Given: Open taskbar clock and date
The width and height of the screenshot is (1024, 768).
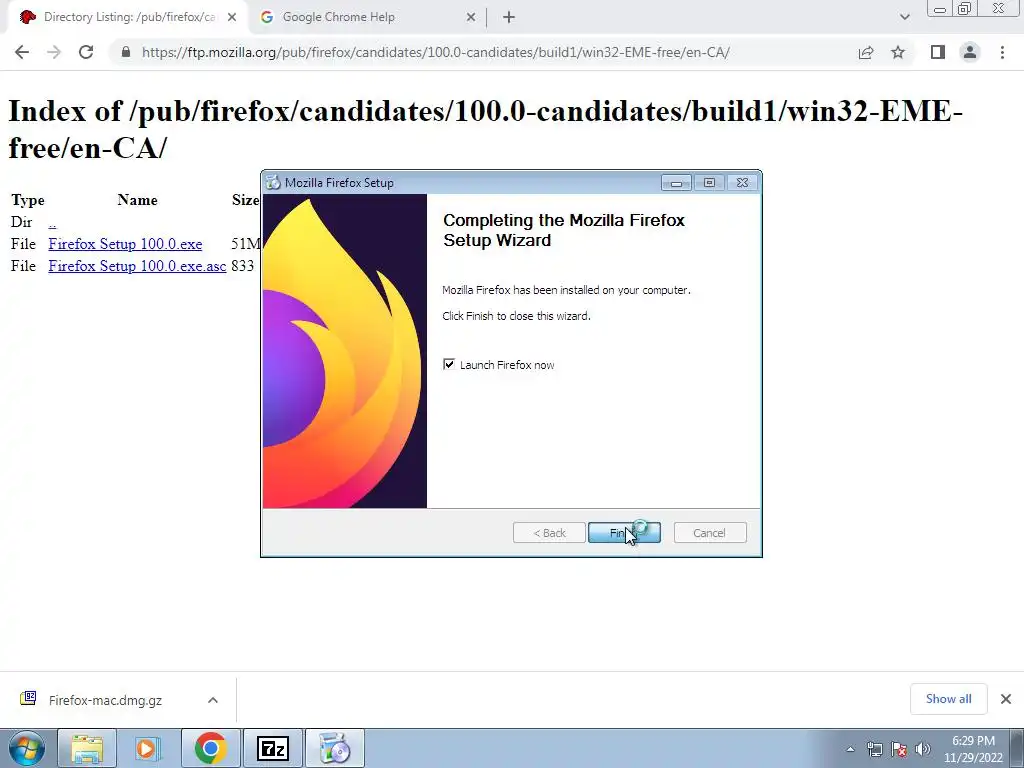Looking at the screenshot, I should (973, 749).
